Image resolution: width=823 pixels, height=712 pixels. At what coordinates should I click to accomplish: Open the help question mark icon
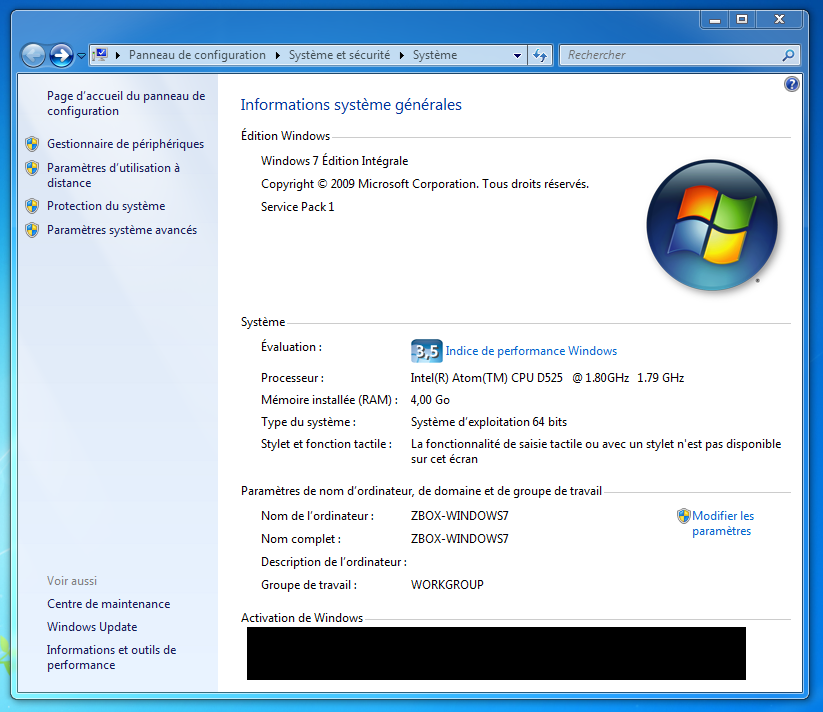pyautogui.click(x=792, y=85)
